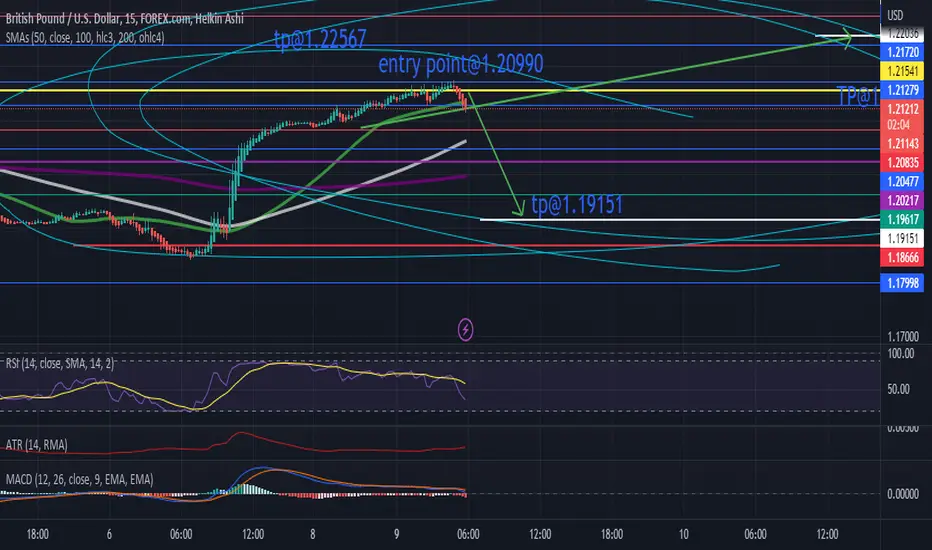Select the 1.21143 red price label
The width and height of the screenshot is (932, 550).
point(902,144)
